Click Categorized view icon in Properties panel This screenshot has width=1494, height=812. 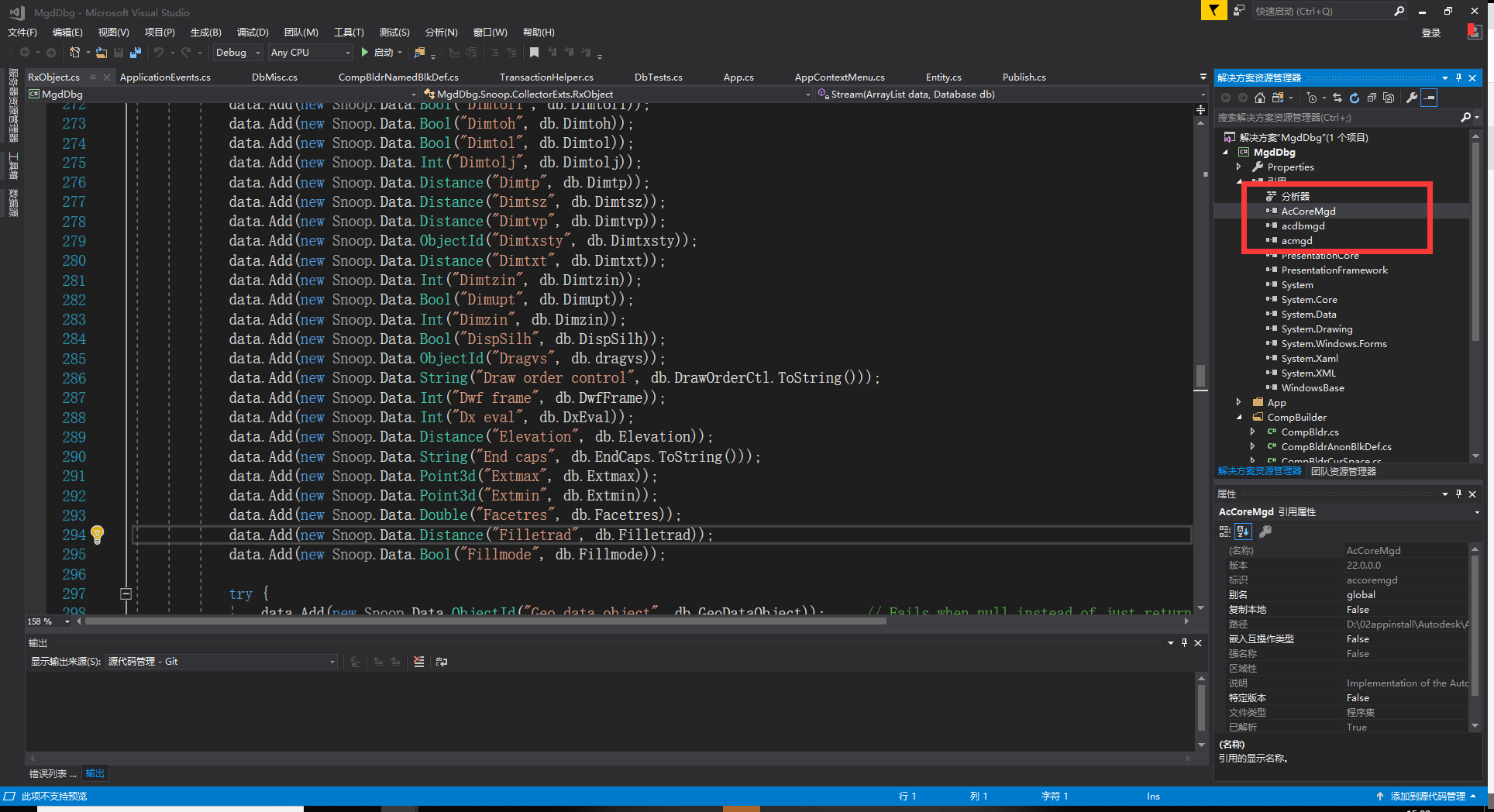[1225, 532]
